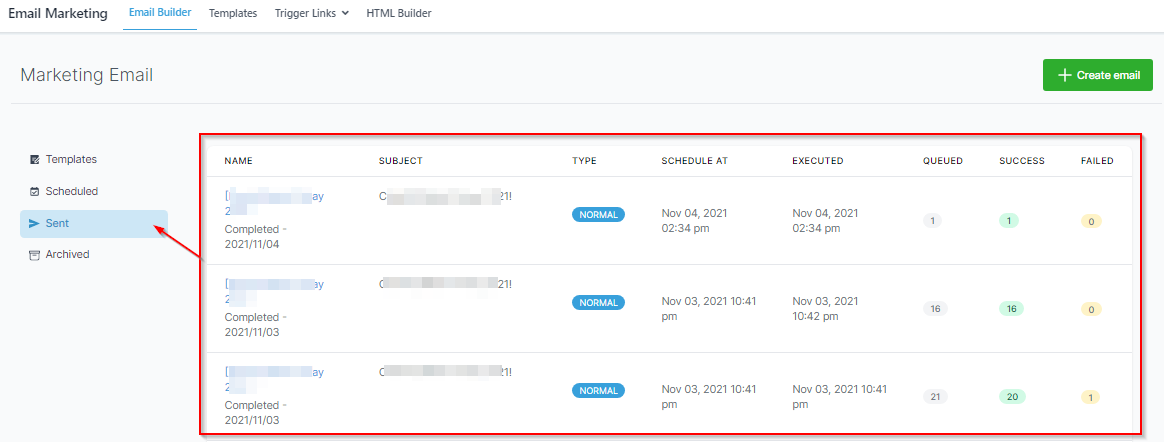Image resolution: width=1164 pixels, height=442 pixels.
Task: Expand the Trigger Links dropdown
Action: click(311, 13)
